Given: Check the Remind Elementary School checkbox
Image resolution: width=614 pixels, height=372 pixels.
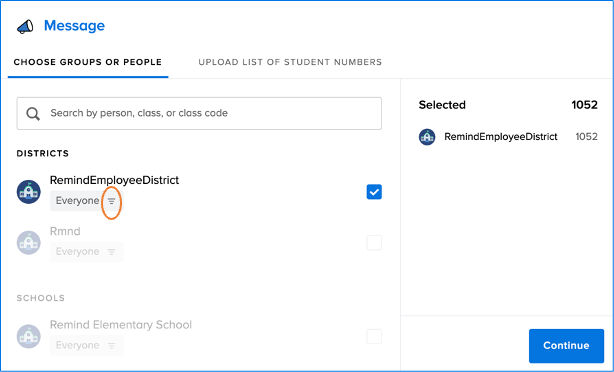Looking at the screenshot, I should (374, 336).
